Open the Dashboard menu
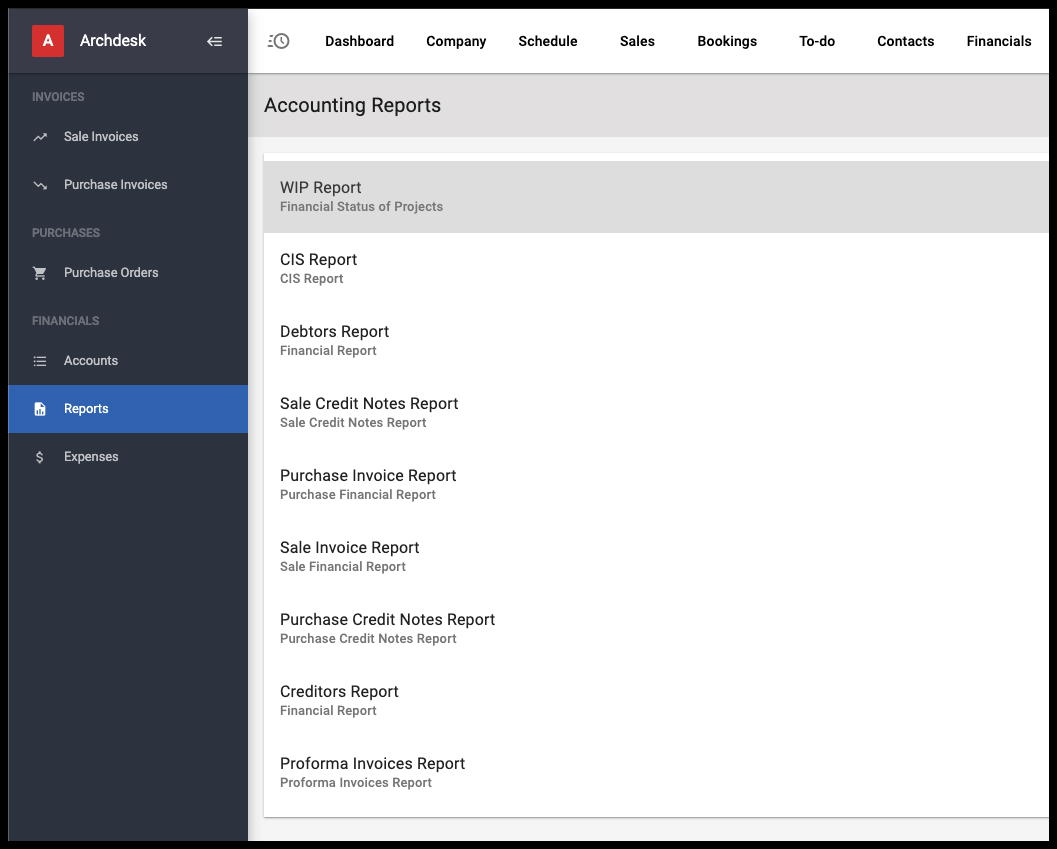The height and width of the screenshot is (849, 1057). coord(359,41)
